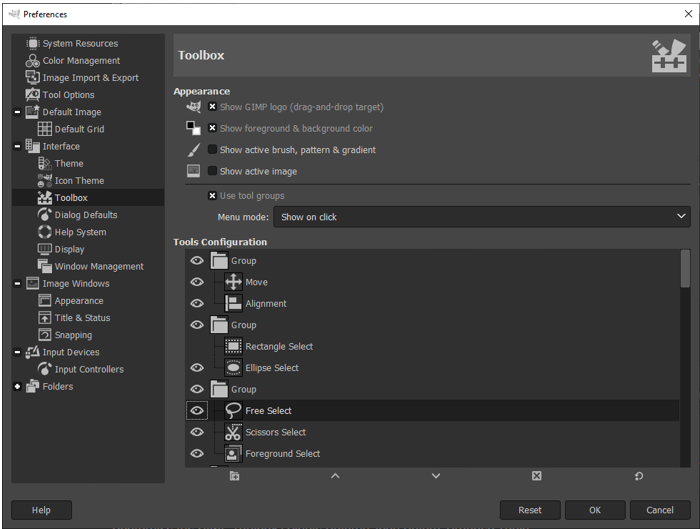700x529 pixels.
Task: Click the Image Import & Export icon
Action: [x=33, y=78]
